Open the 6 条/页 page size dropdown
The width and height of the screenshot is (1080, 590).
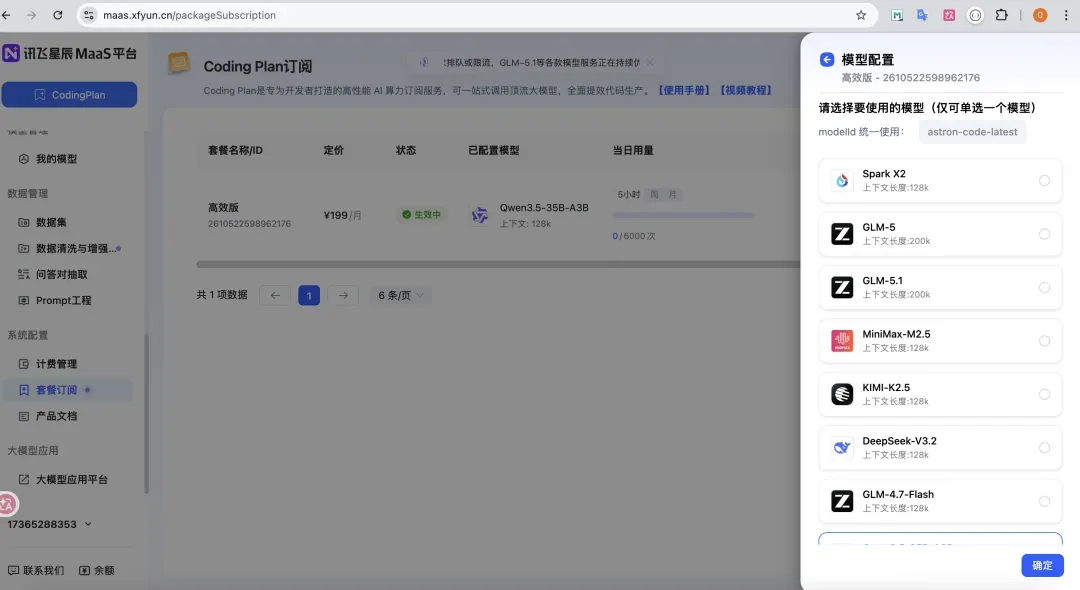tap(401, 295)
